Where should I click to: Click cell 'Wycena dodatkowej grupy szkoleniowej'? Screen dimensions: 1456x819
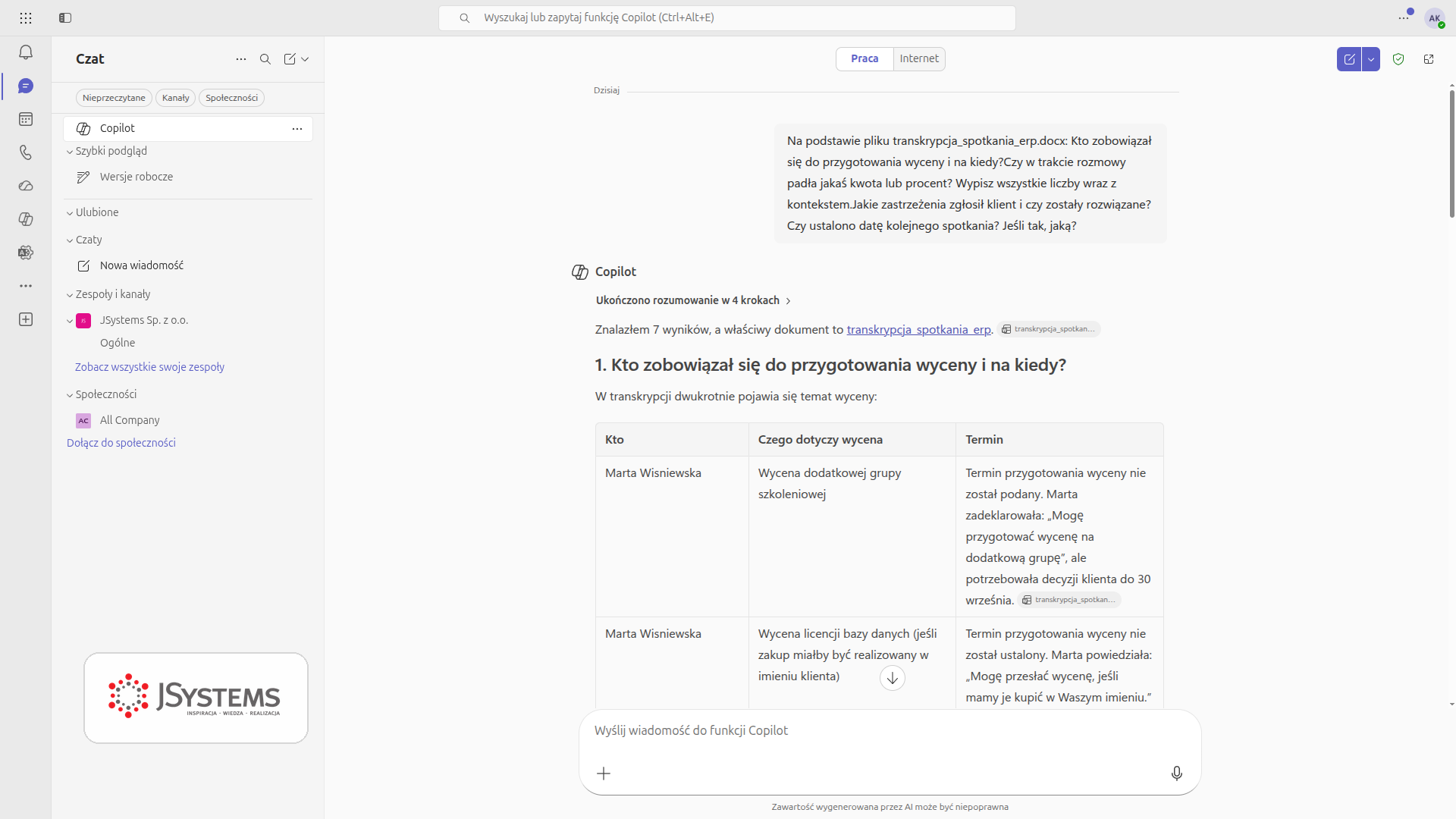coord(852,537)
